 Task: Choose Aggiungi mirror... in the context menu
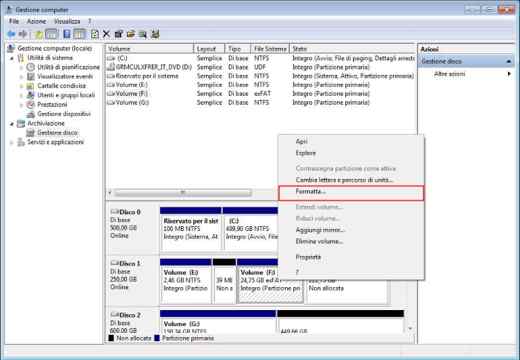351,230
